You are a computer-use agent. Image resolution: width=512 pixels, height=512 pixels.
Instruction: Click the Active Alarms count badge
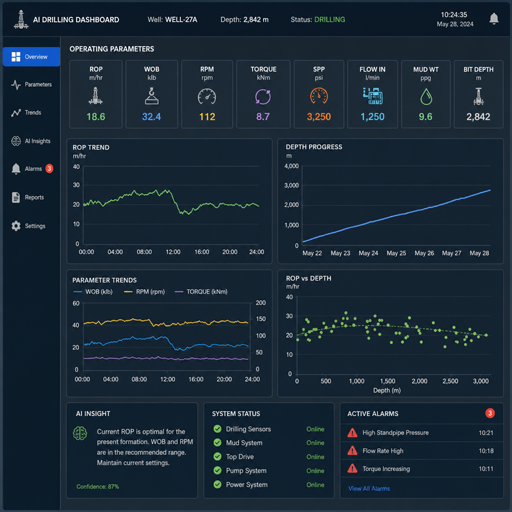coord(490,413)
